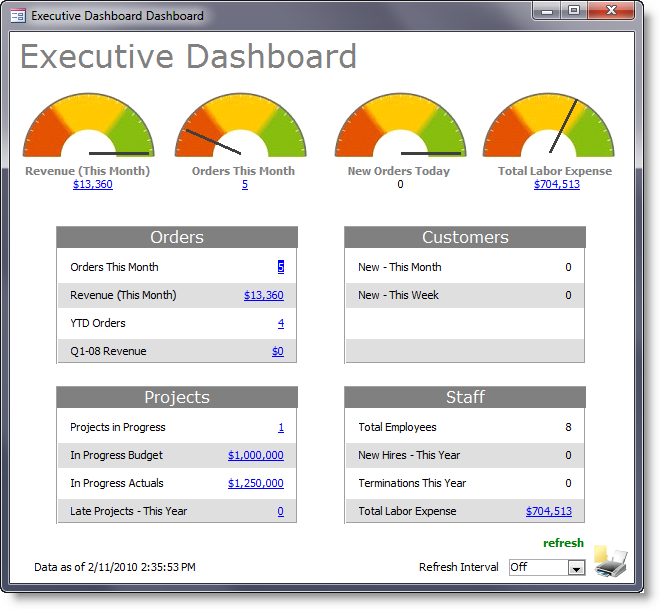Click the $704,513 link under labor gauge
Viewport: 660px width, 609px height.
[556, 184]
